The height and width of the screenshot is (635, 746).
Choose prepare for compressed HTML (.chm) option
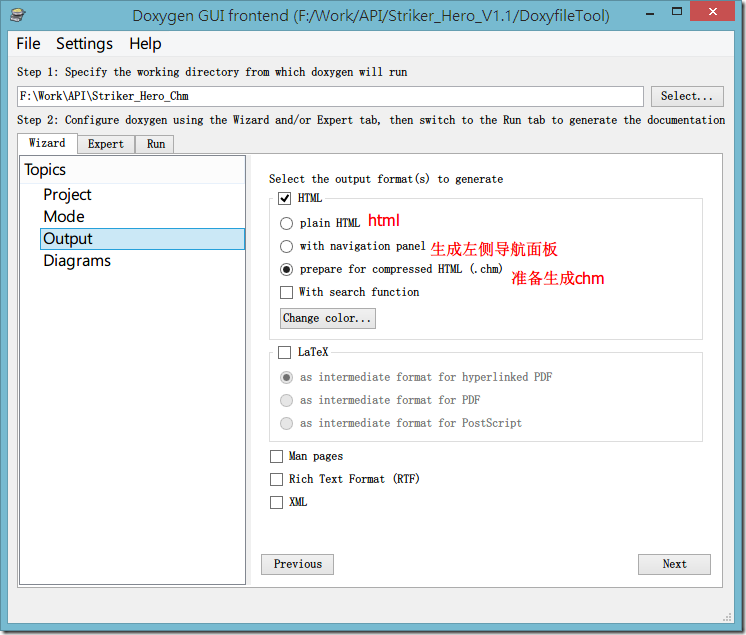tap(286, 270)
